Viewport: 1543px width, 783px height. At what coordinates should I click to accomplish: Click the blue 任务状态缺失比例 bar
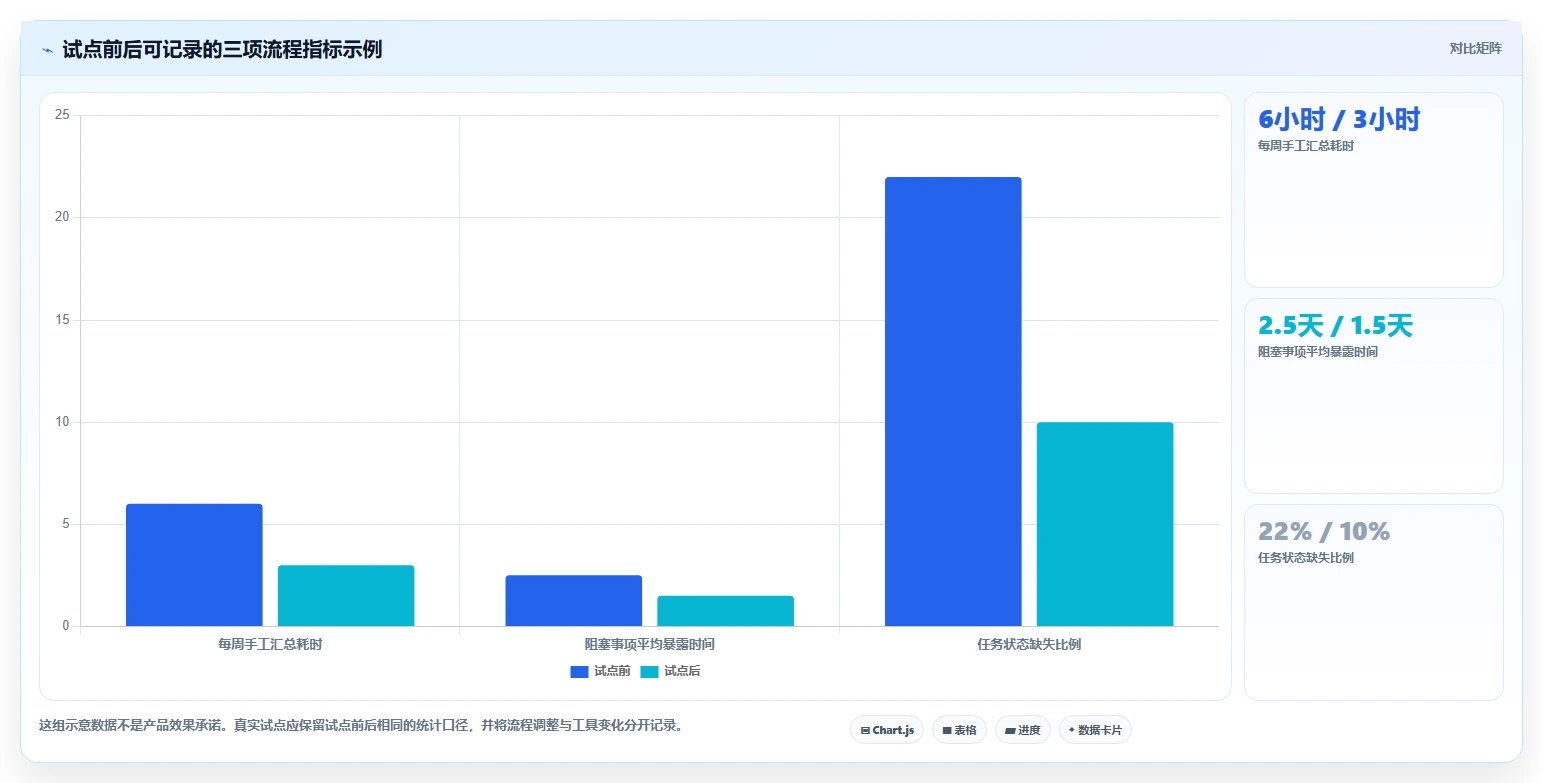point(953,402)
